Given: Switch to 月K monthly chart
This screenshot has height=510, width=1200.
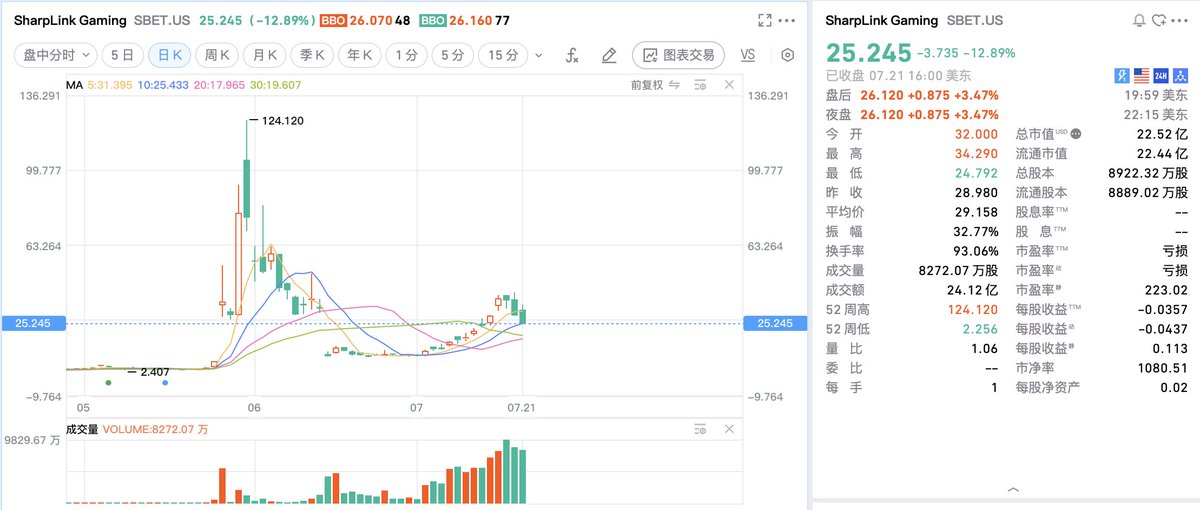Looking at the screenshot, I should 264,56.
